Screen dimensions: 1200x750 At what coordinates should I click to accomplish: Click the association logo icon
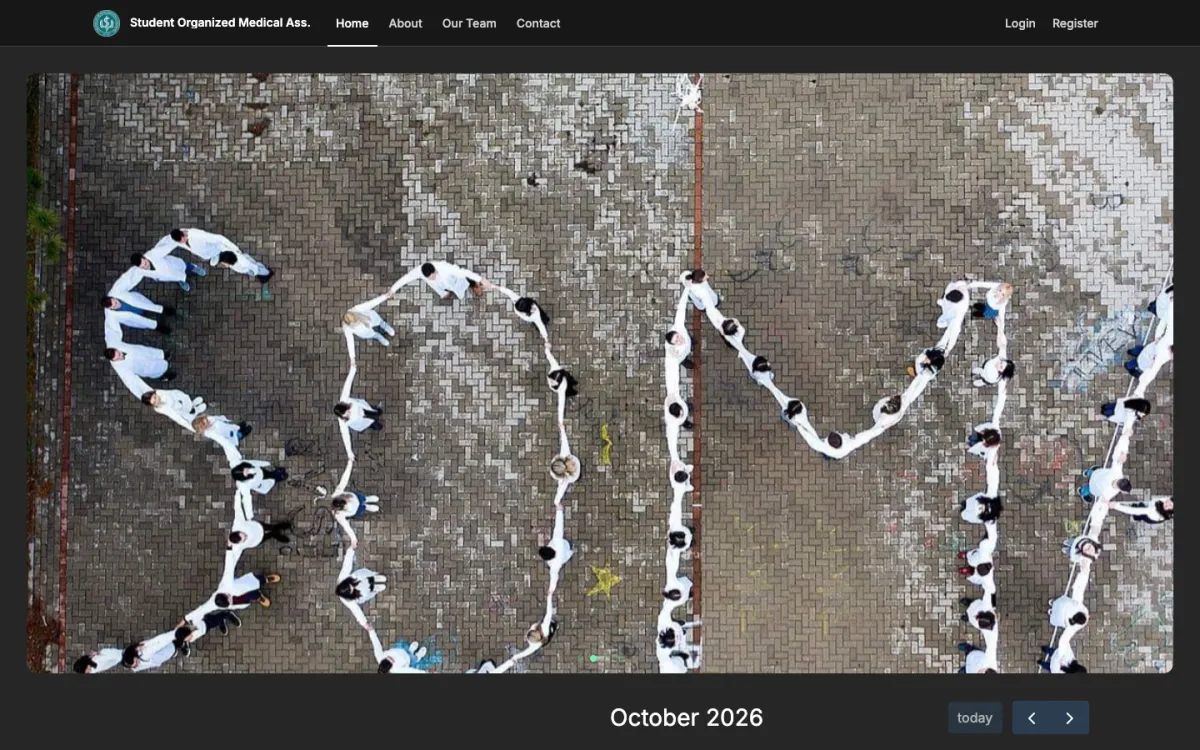[106, 23]
